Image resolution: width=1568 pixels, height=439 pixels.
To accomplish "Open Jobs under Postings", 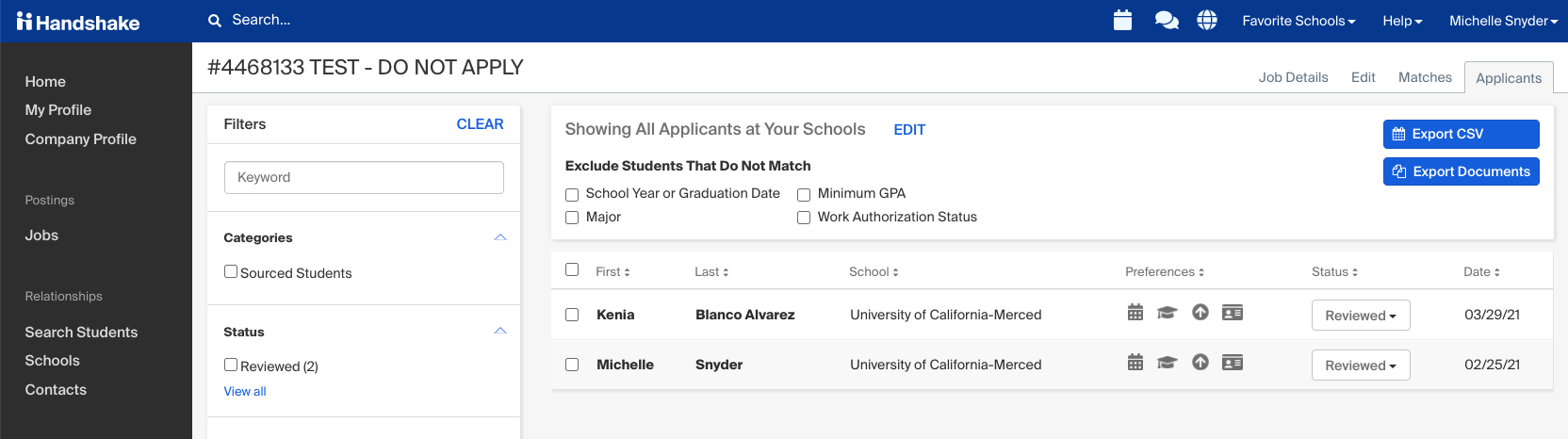I will (x=41, y=236).
